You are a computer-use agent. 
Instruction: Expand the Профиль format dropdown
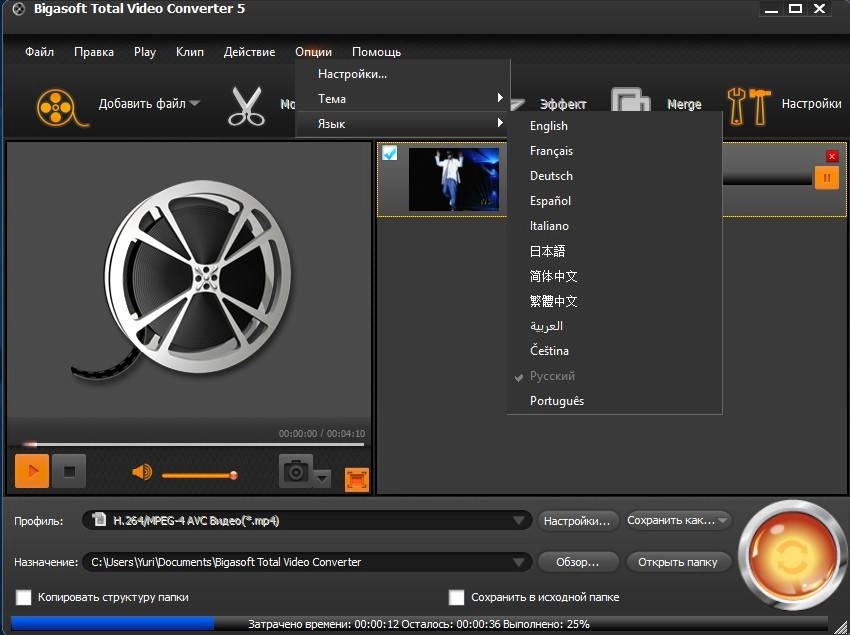click(x=519, y=521)
